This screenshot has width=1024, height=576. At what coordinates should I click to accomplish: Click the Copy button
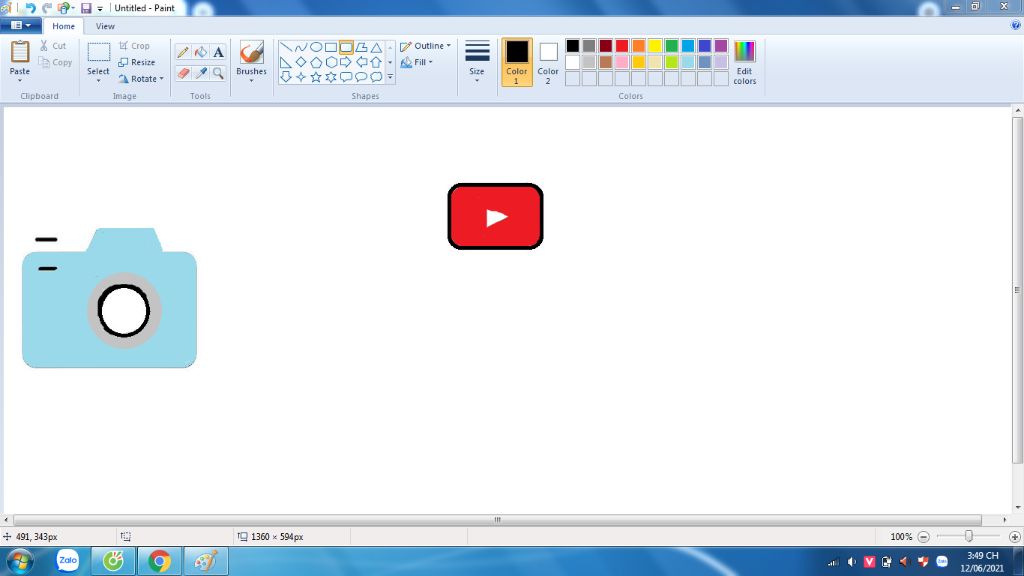[x=55, y=62]
